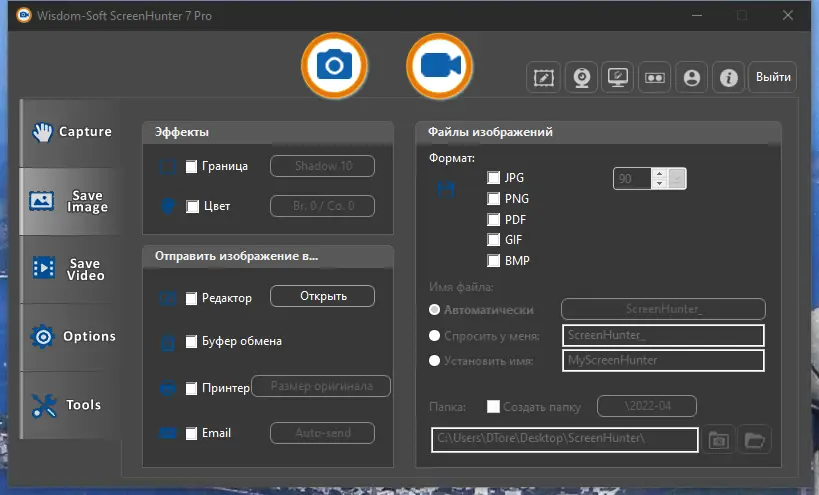Open the webcam capture icon

coord(581,77)
